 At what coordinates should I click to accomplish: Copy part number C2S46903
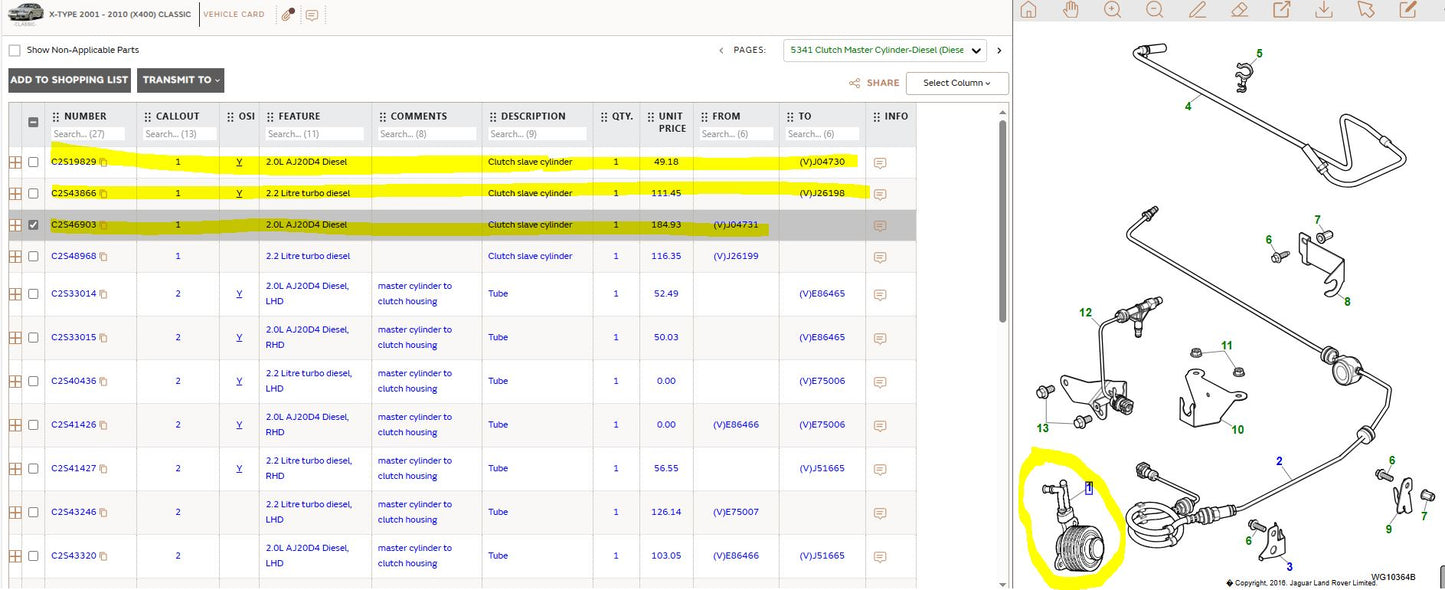(x=103, y=225)
